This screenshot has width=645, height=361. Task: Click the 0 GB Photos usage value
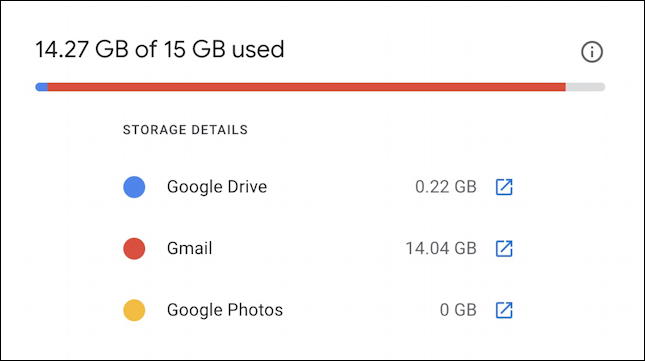point(458,310)
